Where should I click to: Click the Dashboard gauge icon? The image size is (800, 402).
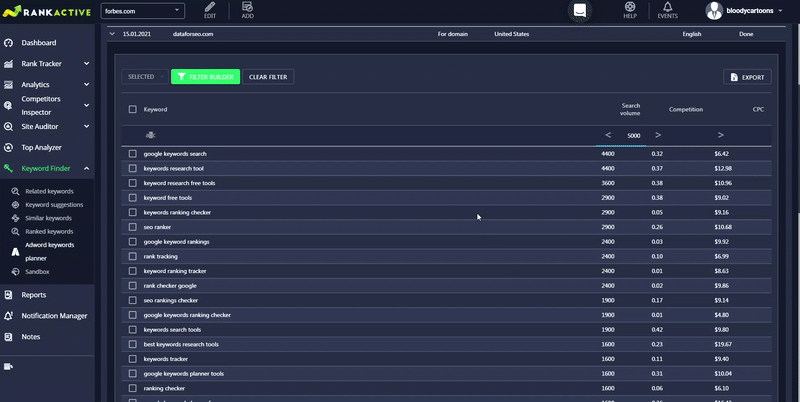tap(9, 43)
